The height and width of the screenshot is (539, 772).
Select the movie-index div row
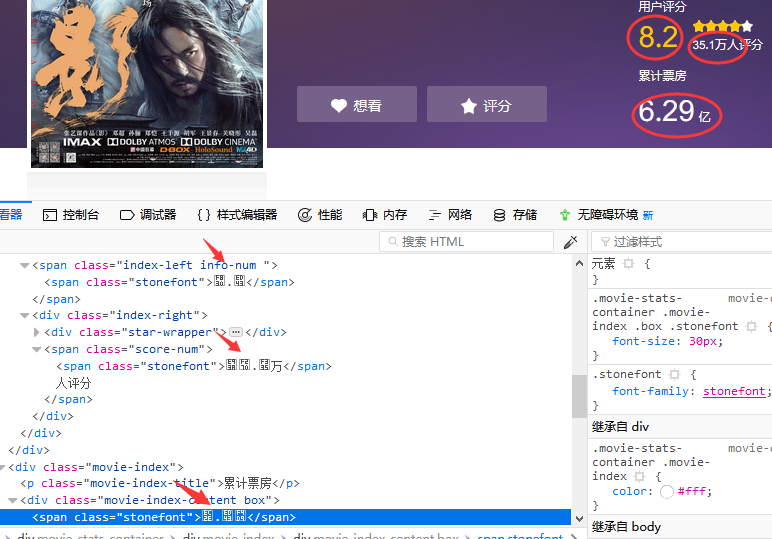(96, 467)
